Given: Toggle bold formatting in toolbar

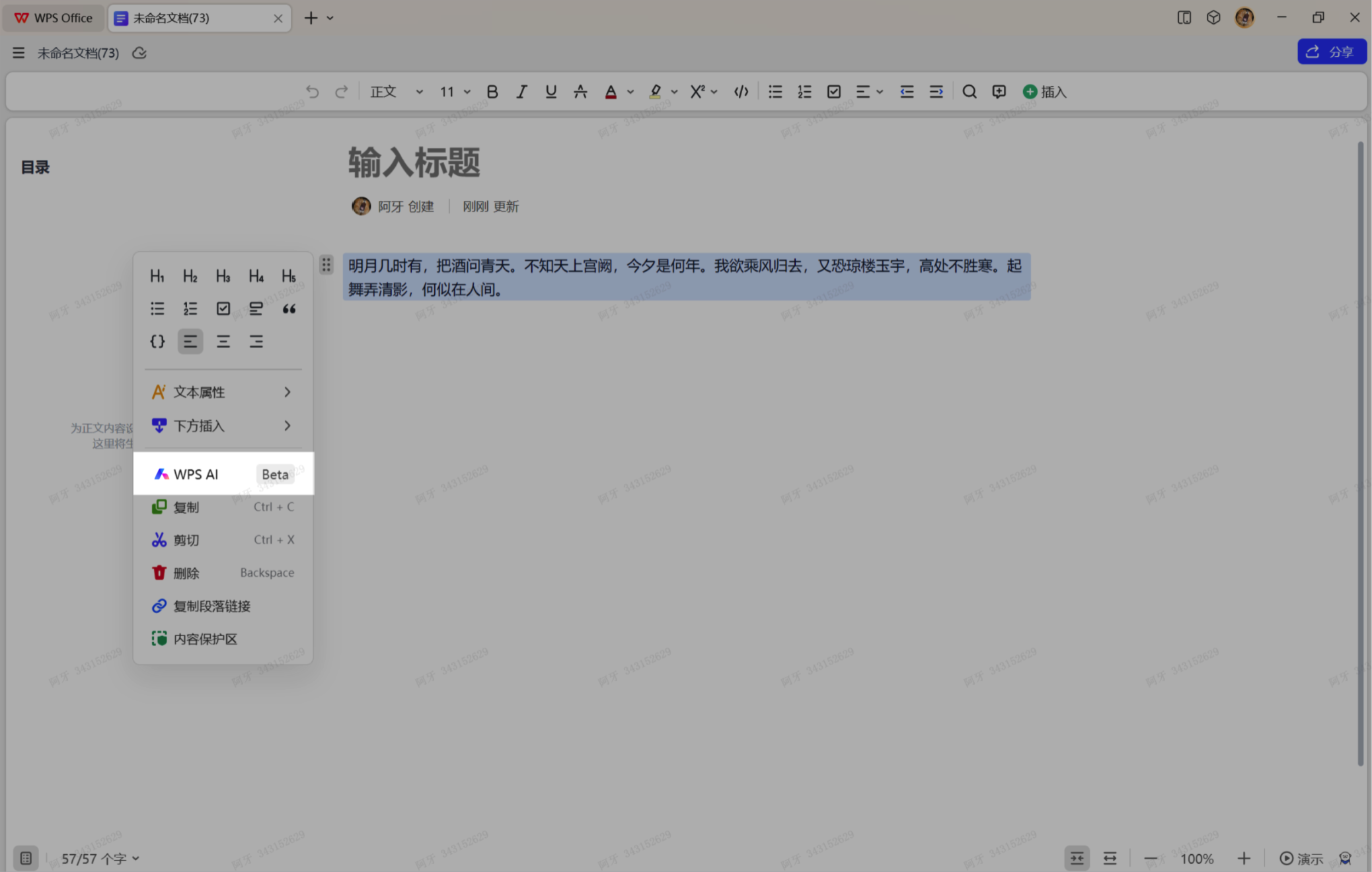Looking at the screenshot, I should (x=492, y=92).
